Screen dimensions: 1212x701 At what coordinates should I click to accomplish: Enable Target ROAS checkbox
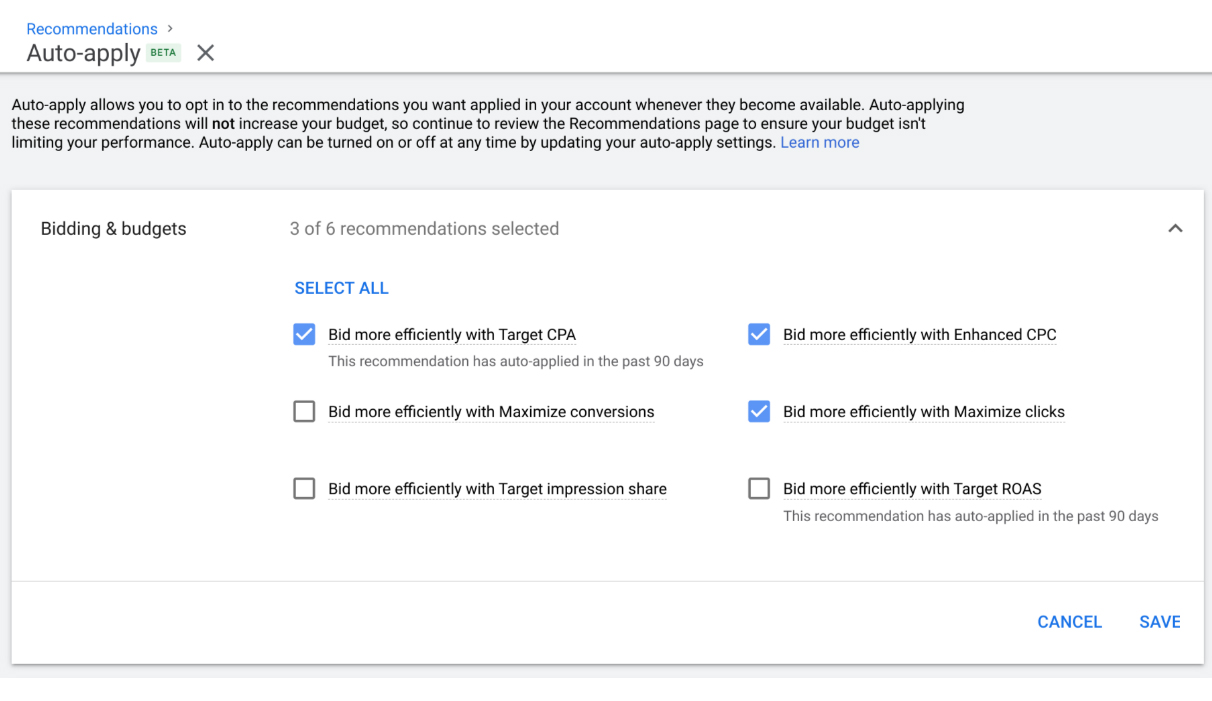point(759,489)
